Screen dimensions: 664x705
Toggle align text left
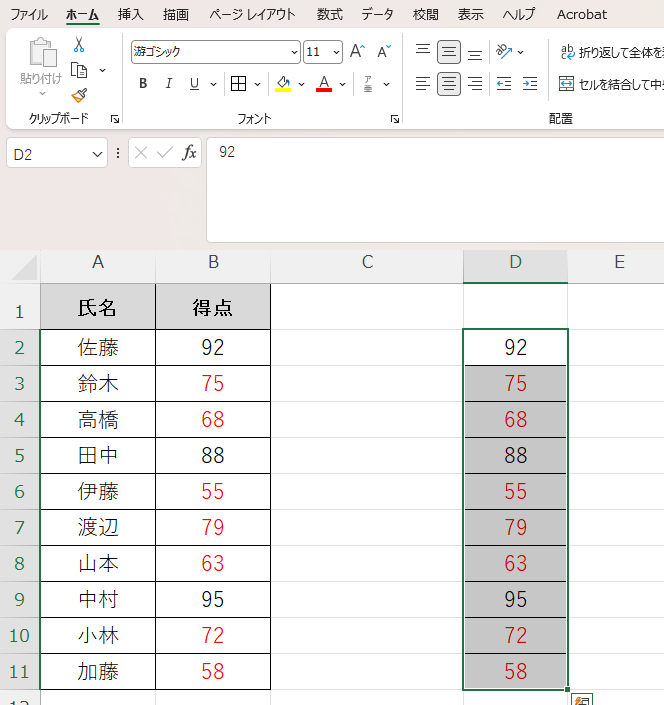coord(423,84)
